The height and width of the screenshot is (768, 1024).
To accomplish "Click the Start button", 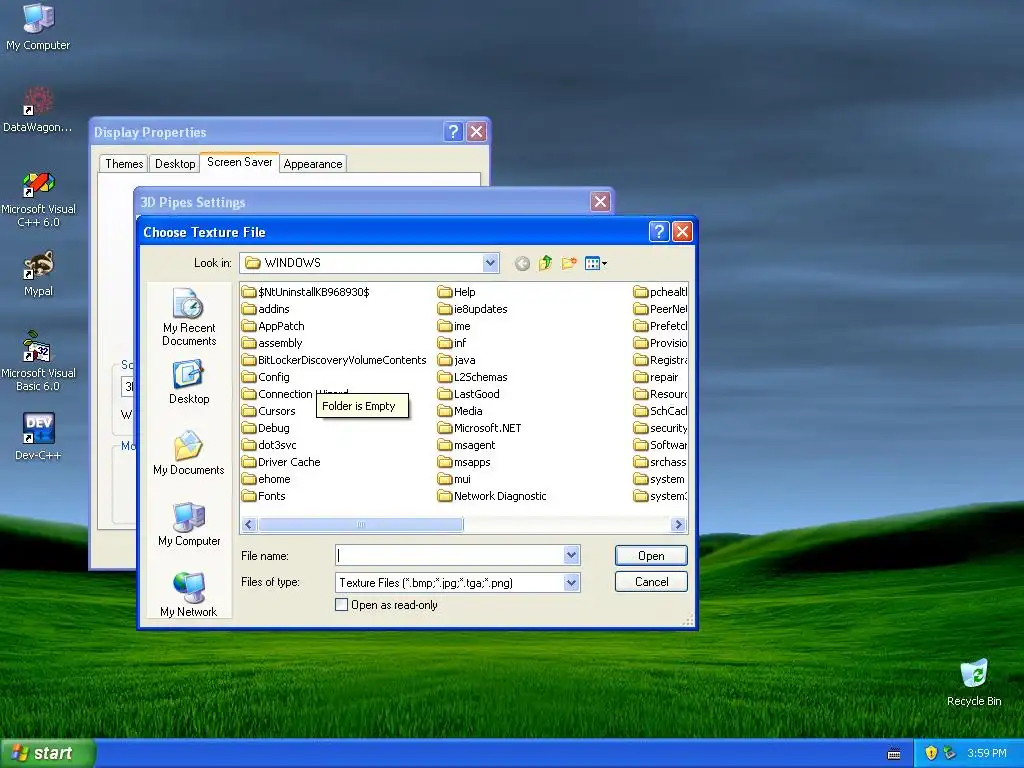I will (48, 753).
